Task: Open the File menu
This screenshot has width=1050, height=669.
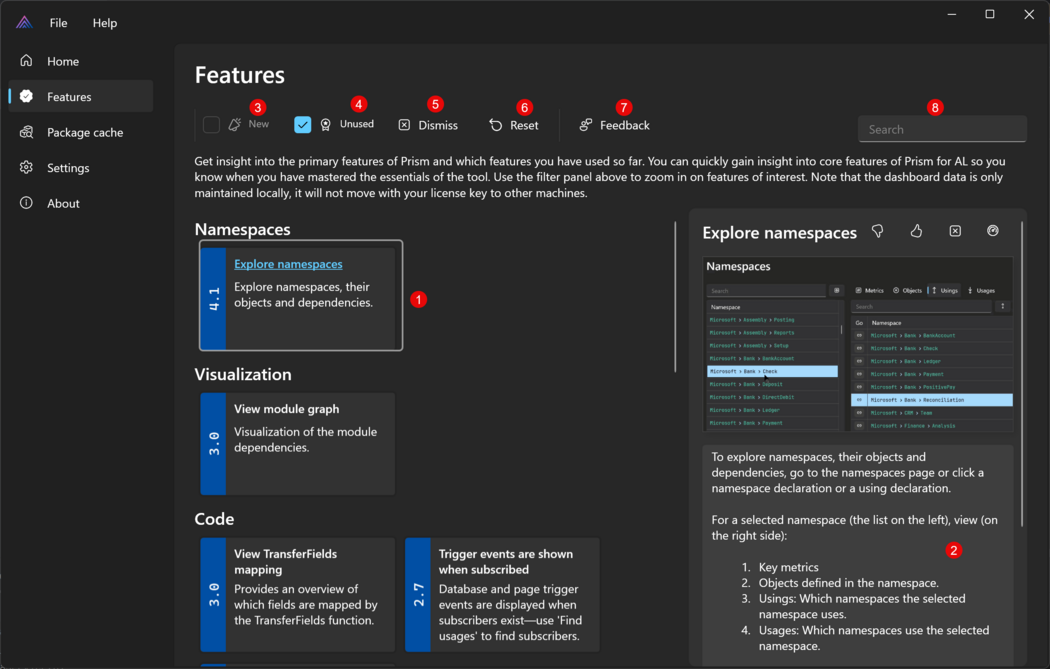Action: coord(59,23)
